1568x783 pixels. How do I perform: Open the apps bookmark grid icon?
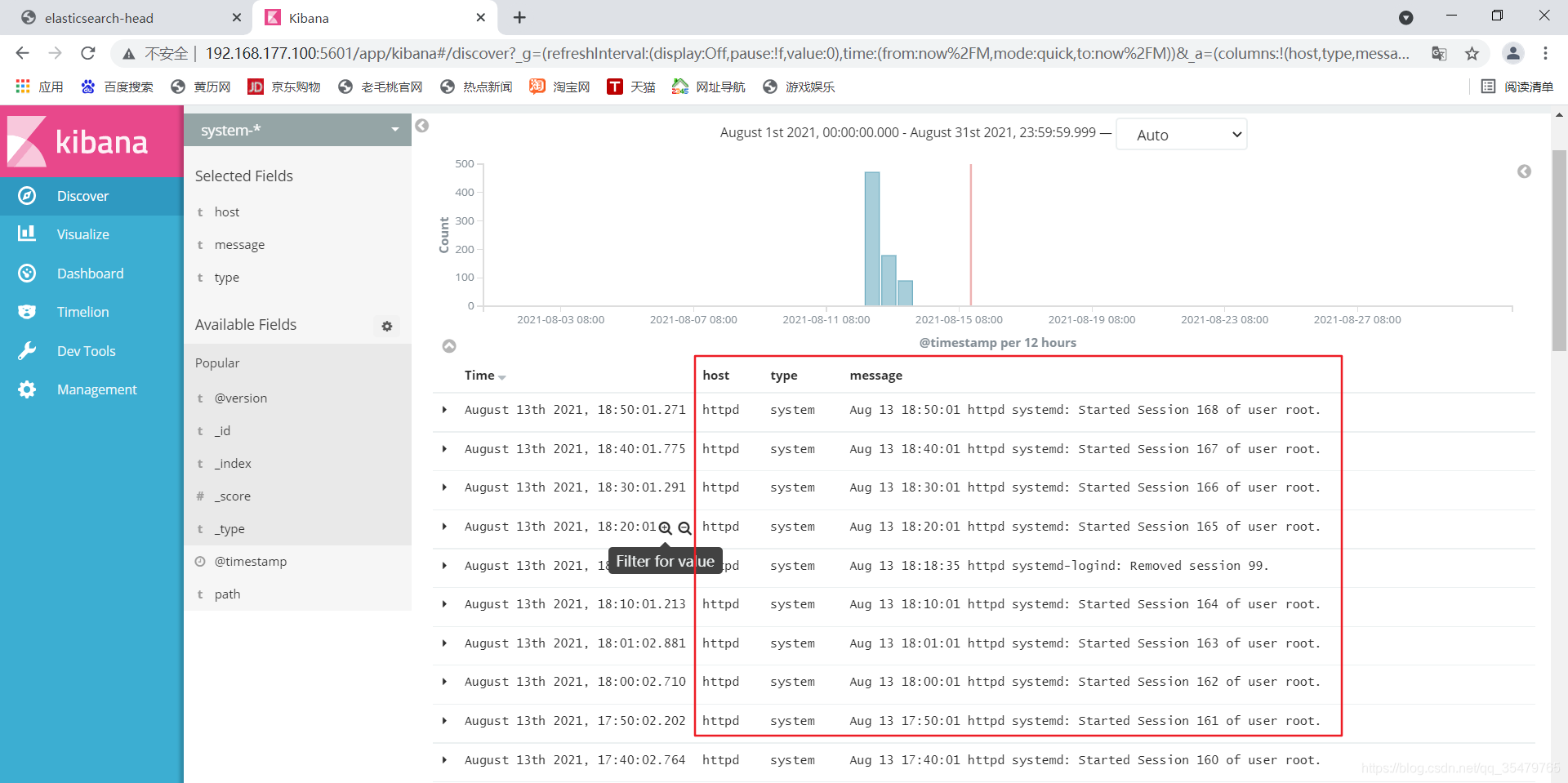tap(23, 87)
